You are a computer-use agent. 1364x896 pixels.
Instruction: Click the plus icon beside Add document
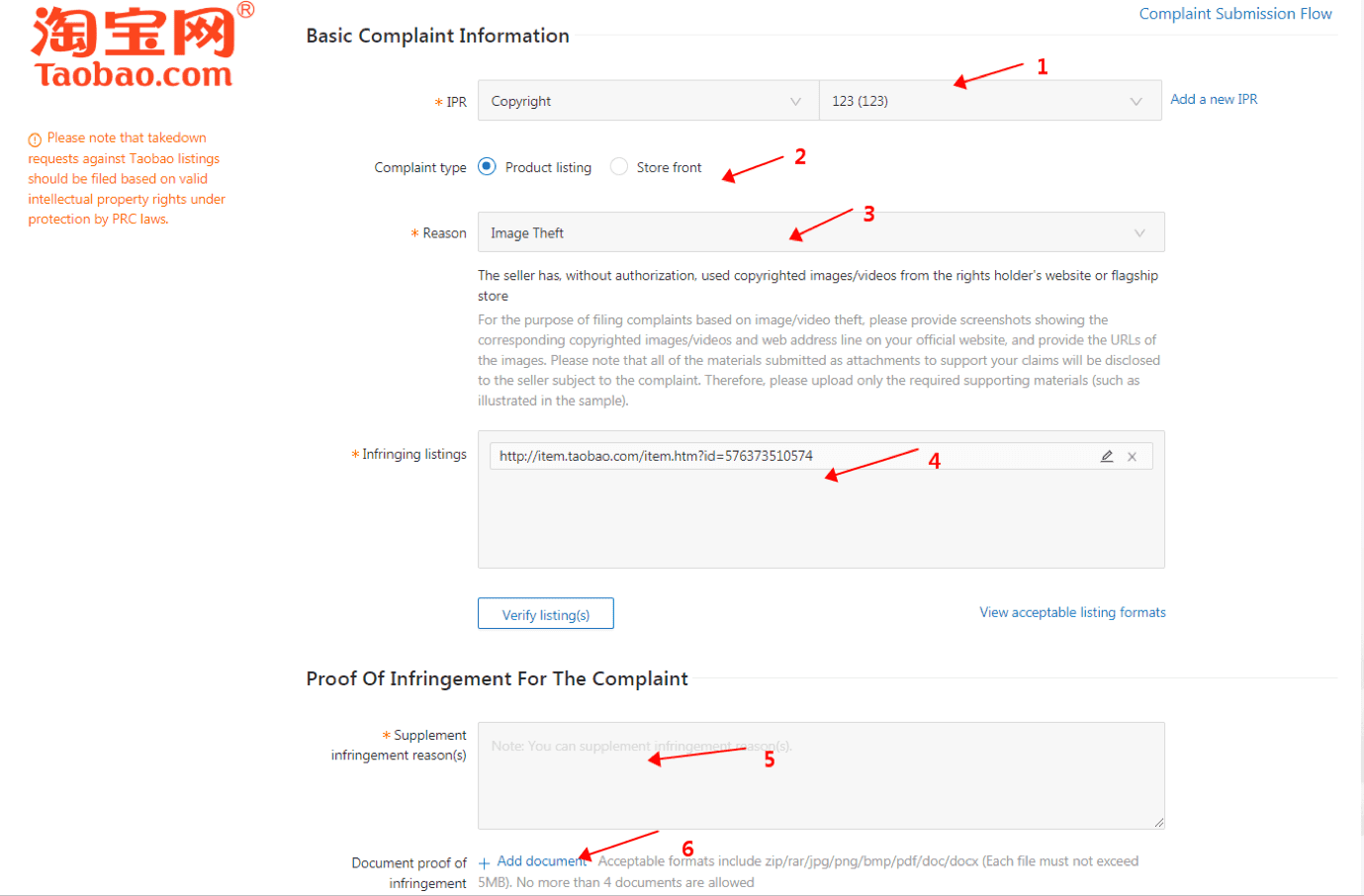pos(484,863)
